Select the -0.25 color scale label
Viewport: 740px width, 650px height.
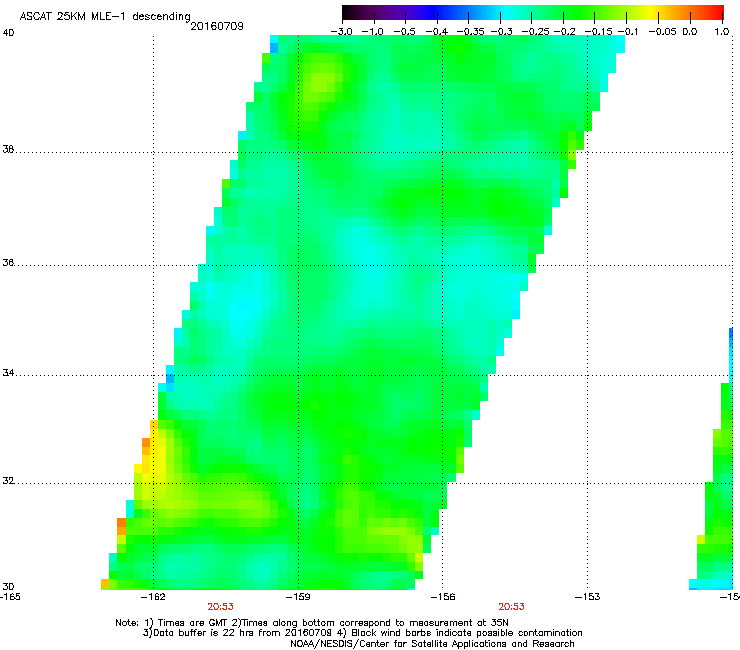pos(536,32)
